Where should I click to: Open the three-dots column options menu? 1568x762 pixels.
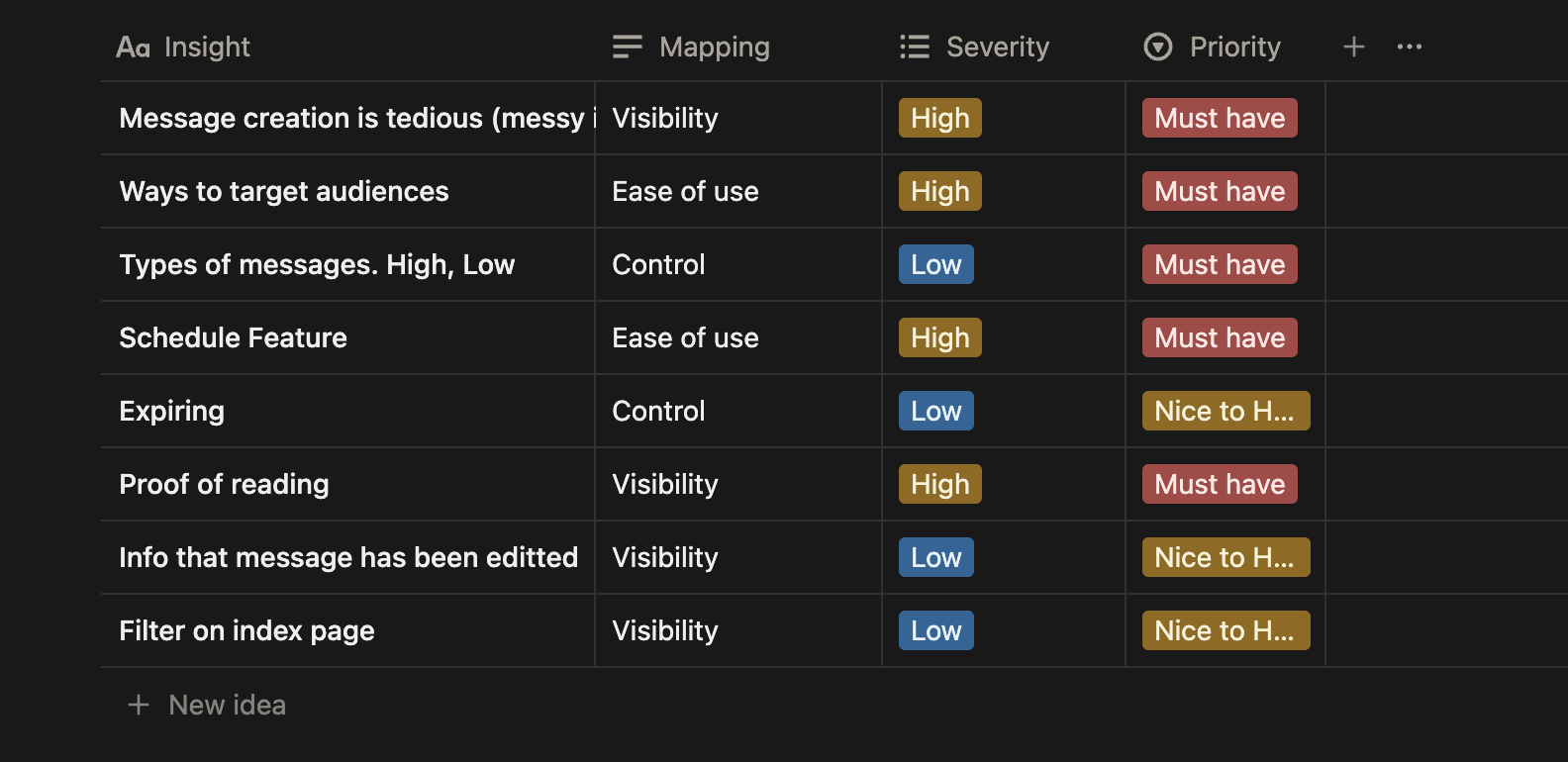click(1409, 47)
